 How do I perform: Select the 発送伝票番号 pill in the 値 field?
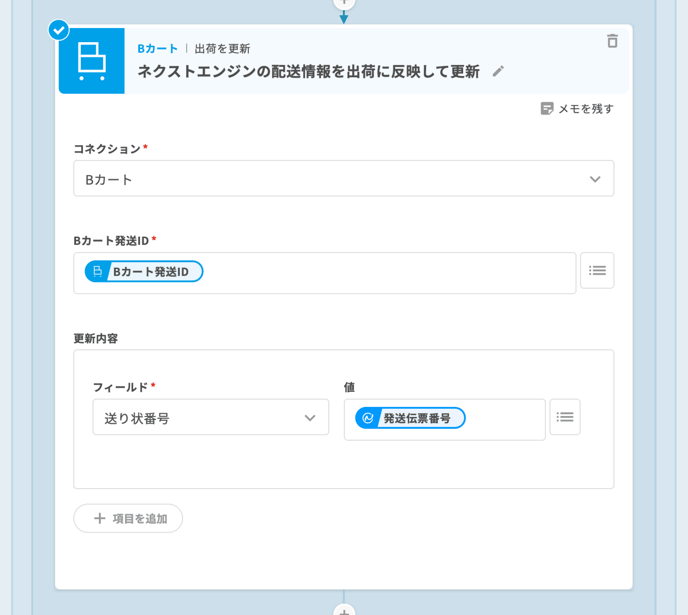(x=410, y=418)
